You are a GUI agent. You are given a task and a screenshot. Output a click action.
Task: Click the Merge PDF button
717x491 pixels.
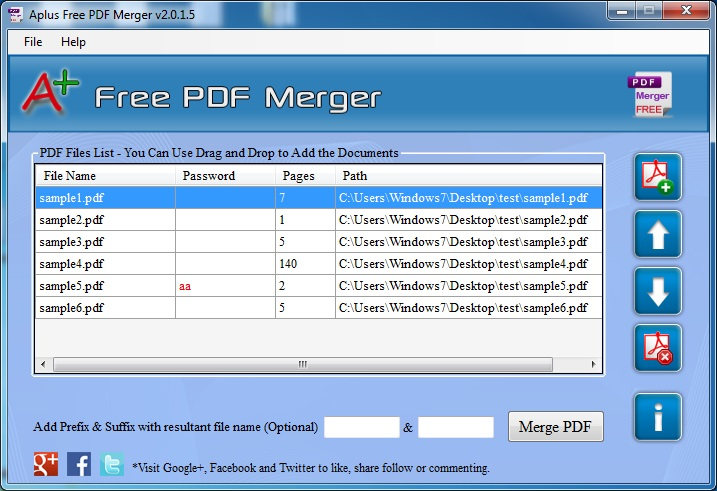pyautogui.click(x=556, y=427)
